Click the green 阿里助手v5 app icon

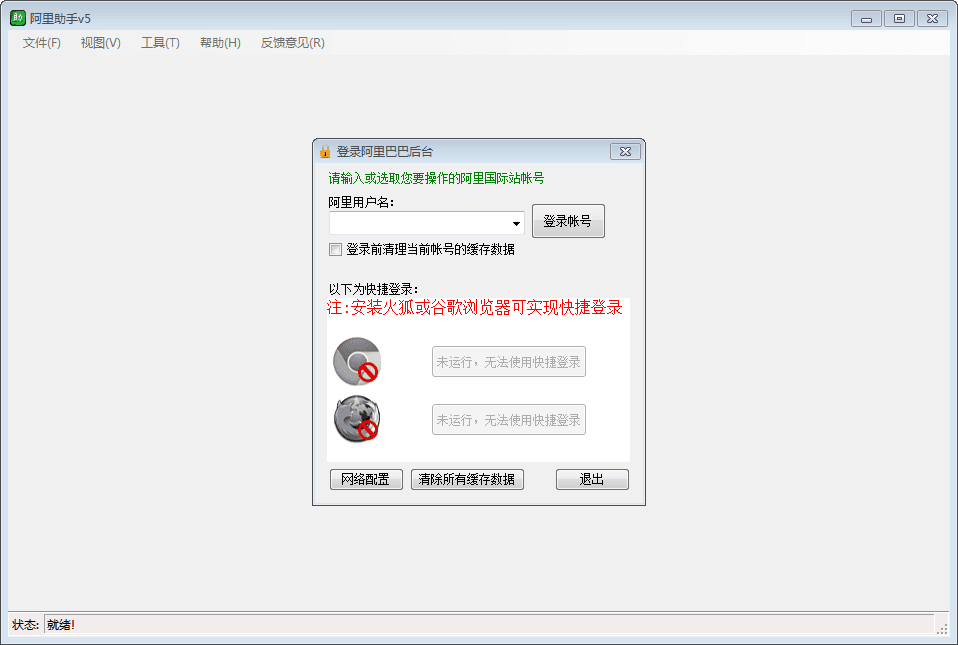[18, 18]
